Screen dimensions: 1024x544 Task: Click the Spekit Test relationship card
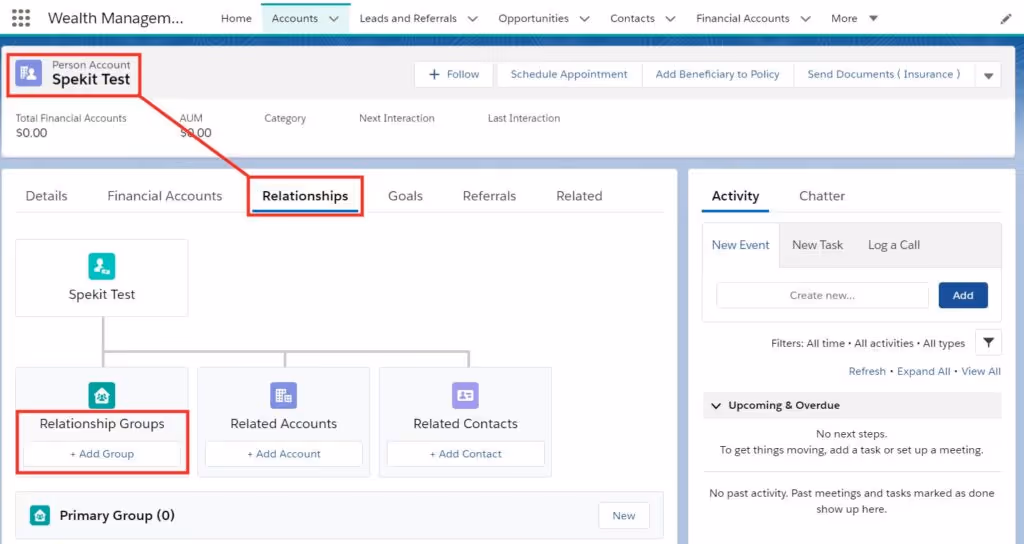(x=102, y=278)
